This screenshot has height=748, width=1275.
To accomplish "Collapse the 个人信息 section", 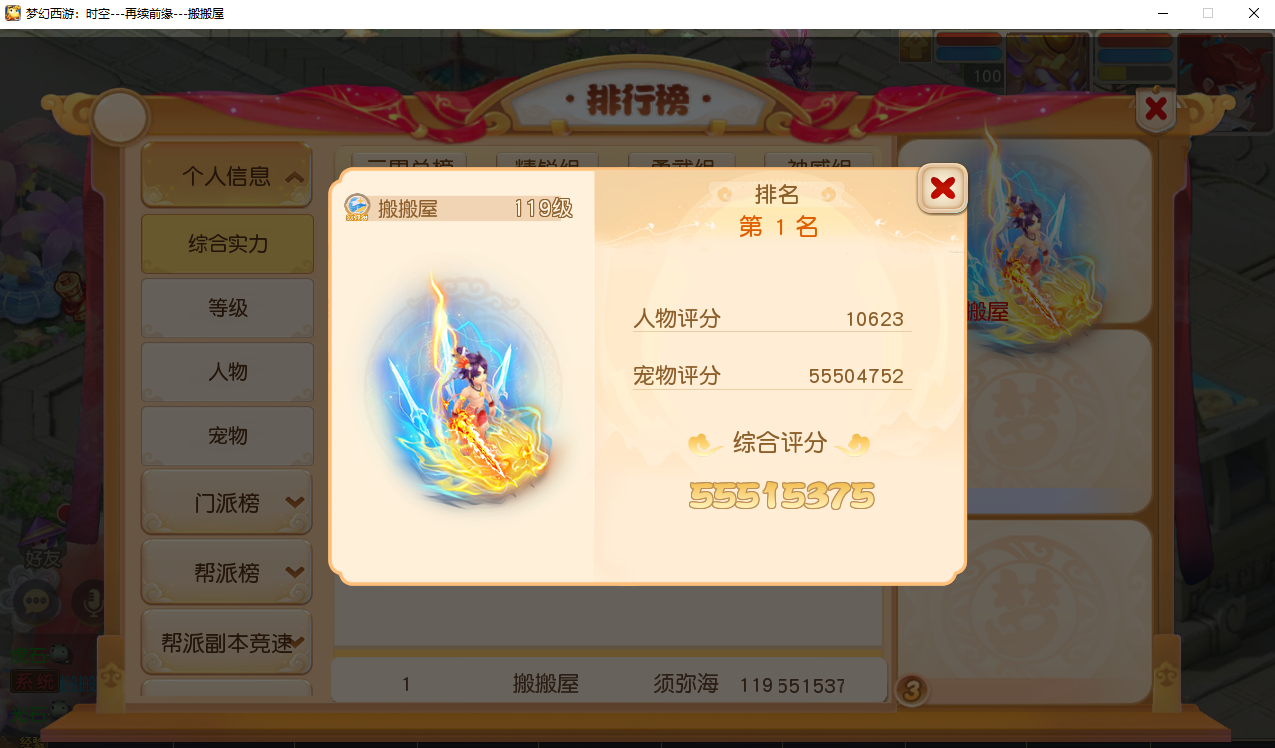I will tap(227, 177).
